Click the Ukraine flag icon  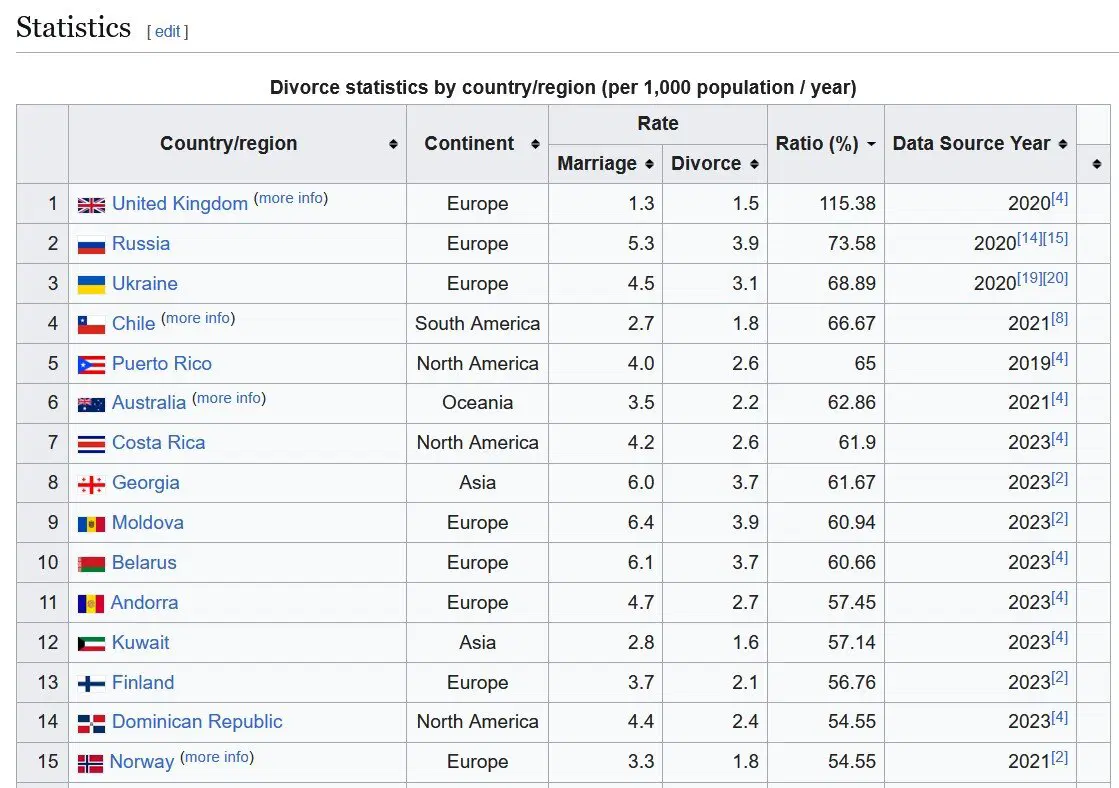pyautogui.click(x=91, y=285)
